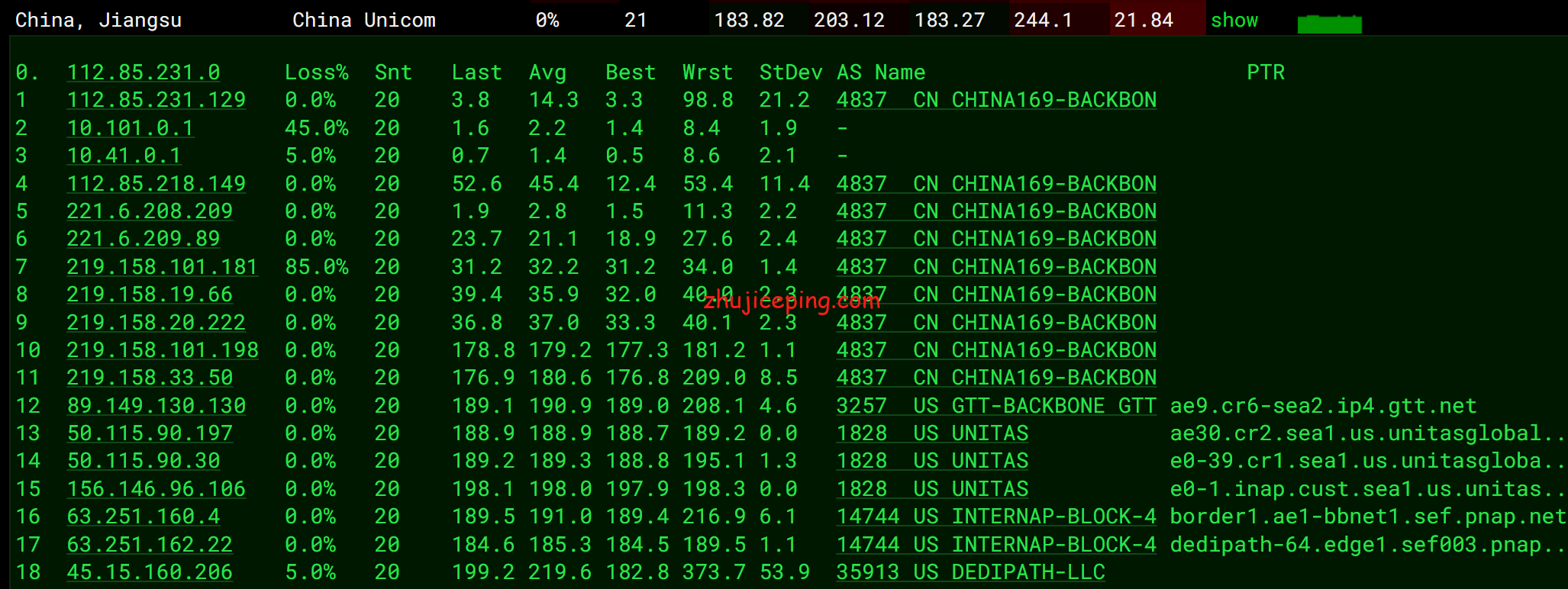The image size is (1568, 589).
Task: Click the 'Last' column header
Action: tap(476, 72)
